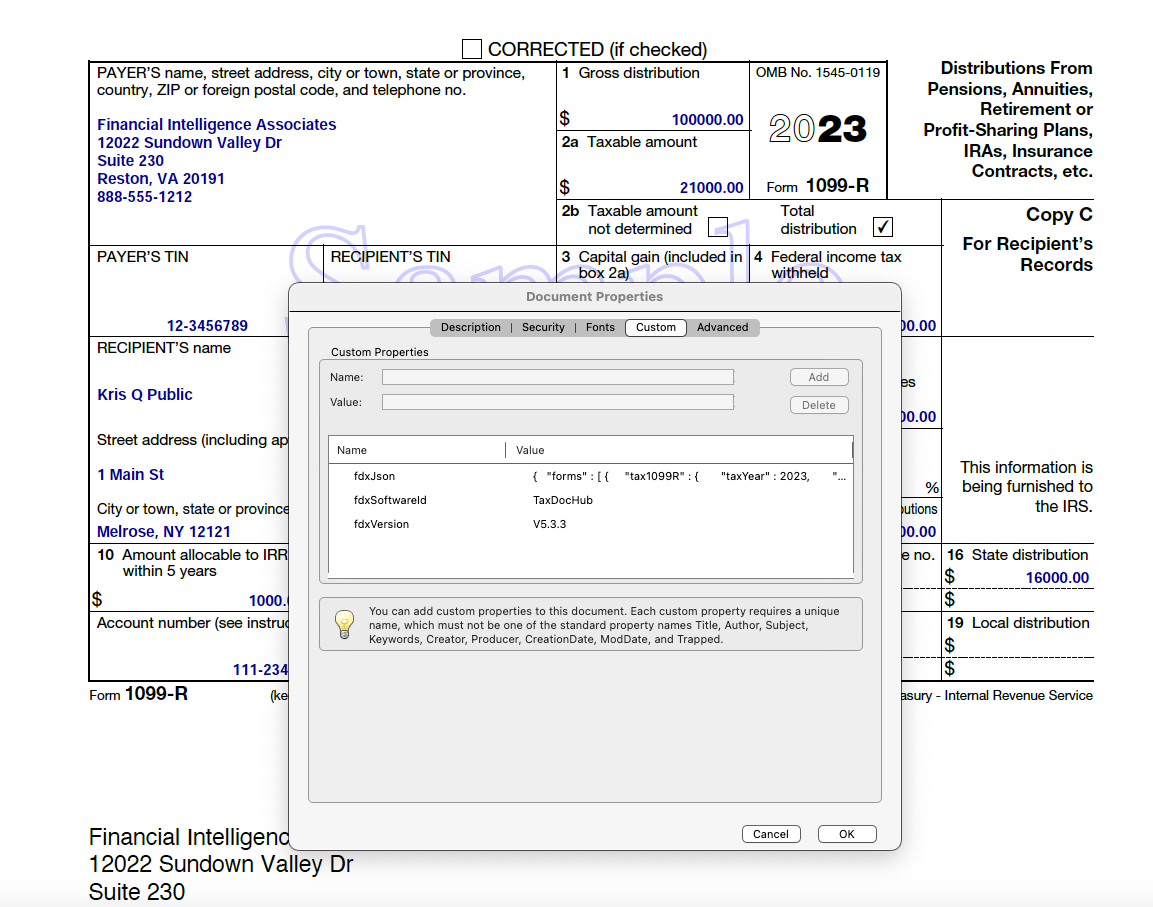The image size is (1153, 907).
Task: Sort by the Name column header
Action: (x=416, y=450)
